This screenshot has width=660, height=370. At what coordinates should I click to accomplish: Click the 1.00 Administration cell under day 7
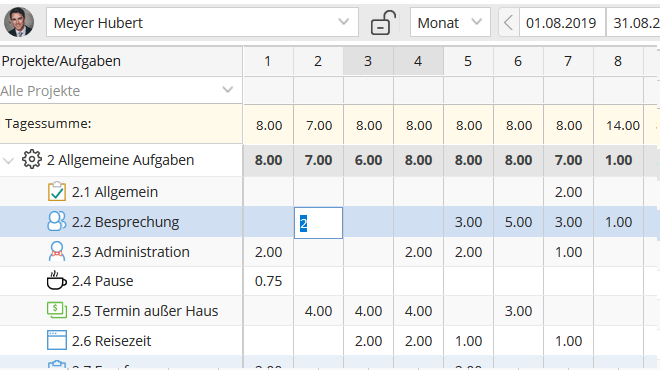click(569, 252)
